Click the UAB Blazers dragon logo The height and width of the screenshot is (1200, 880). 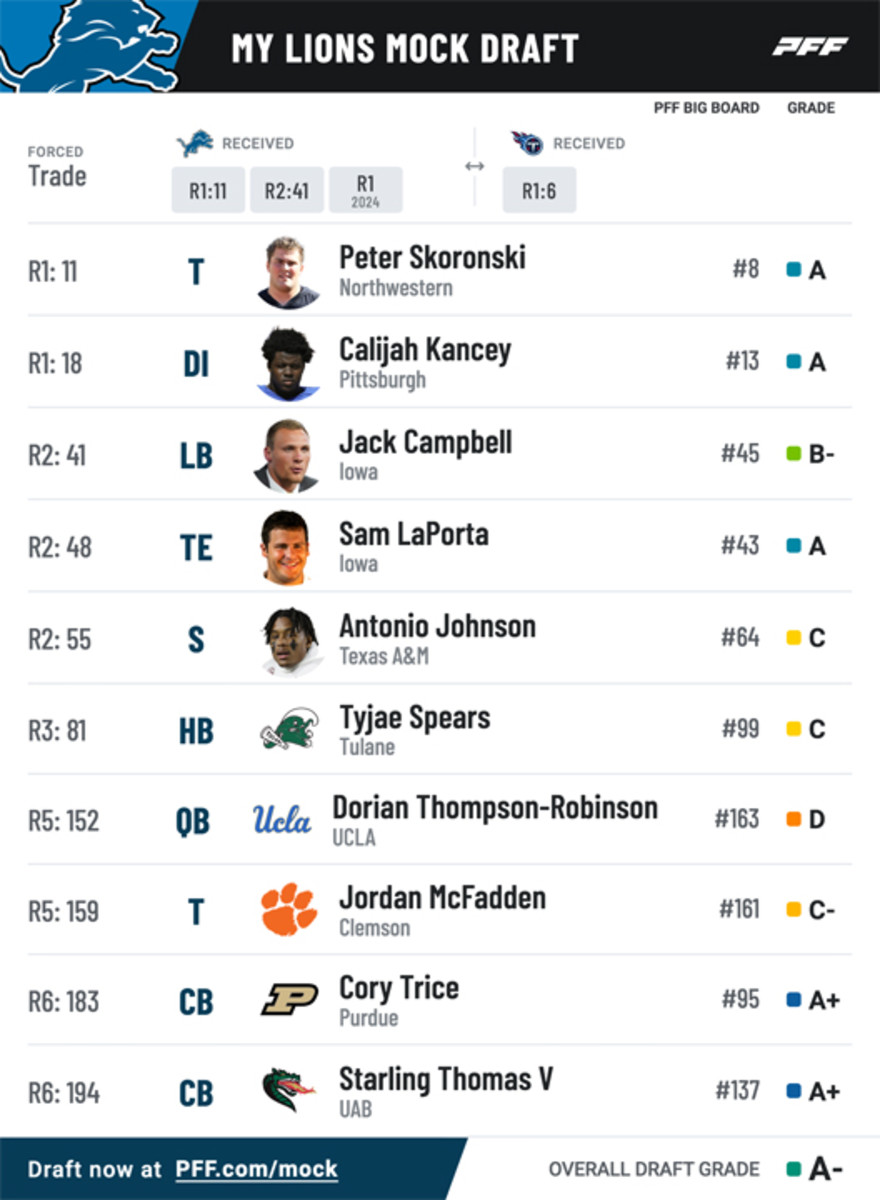coord(289,1090)
